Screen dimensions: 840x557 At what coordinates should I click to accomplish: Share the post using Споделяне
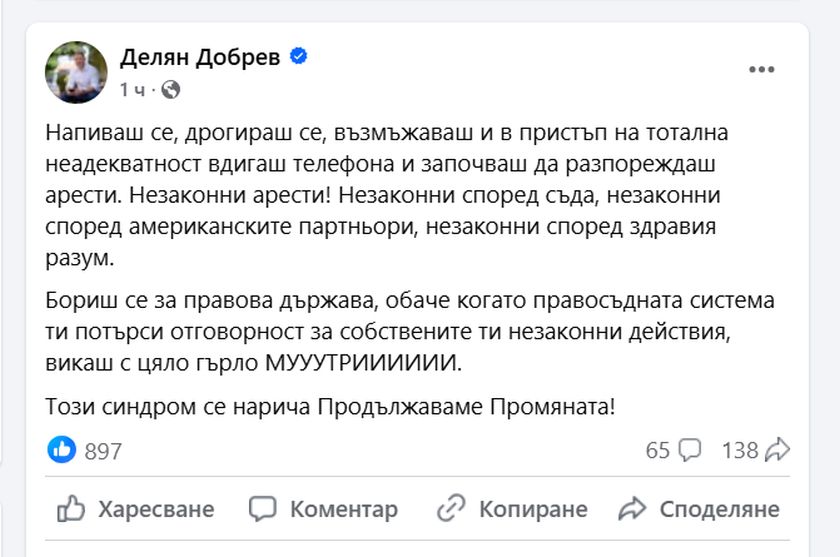[x=698, y=509]
